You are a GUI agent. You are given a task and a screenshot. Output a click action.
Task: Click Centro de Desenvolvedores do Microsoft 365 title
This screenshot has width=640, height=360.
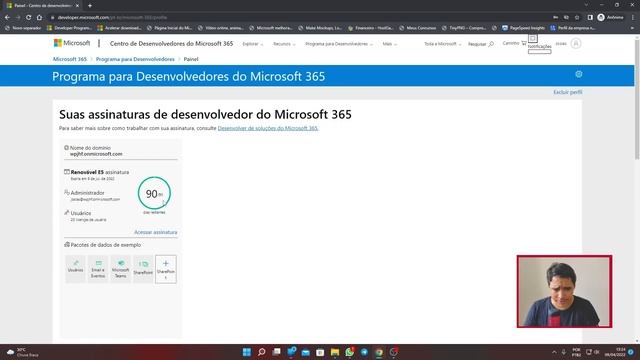click(171, 43)
